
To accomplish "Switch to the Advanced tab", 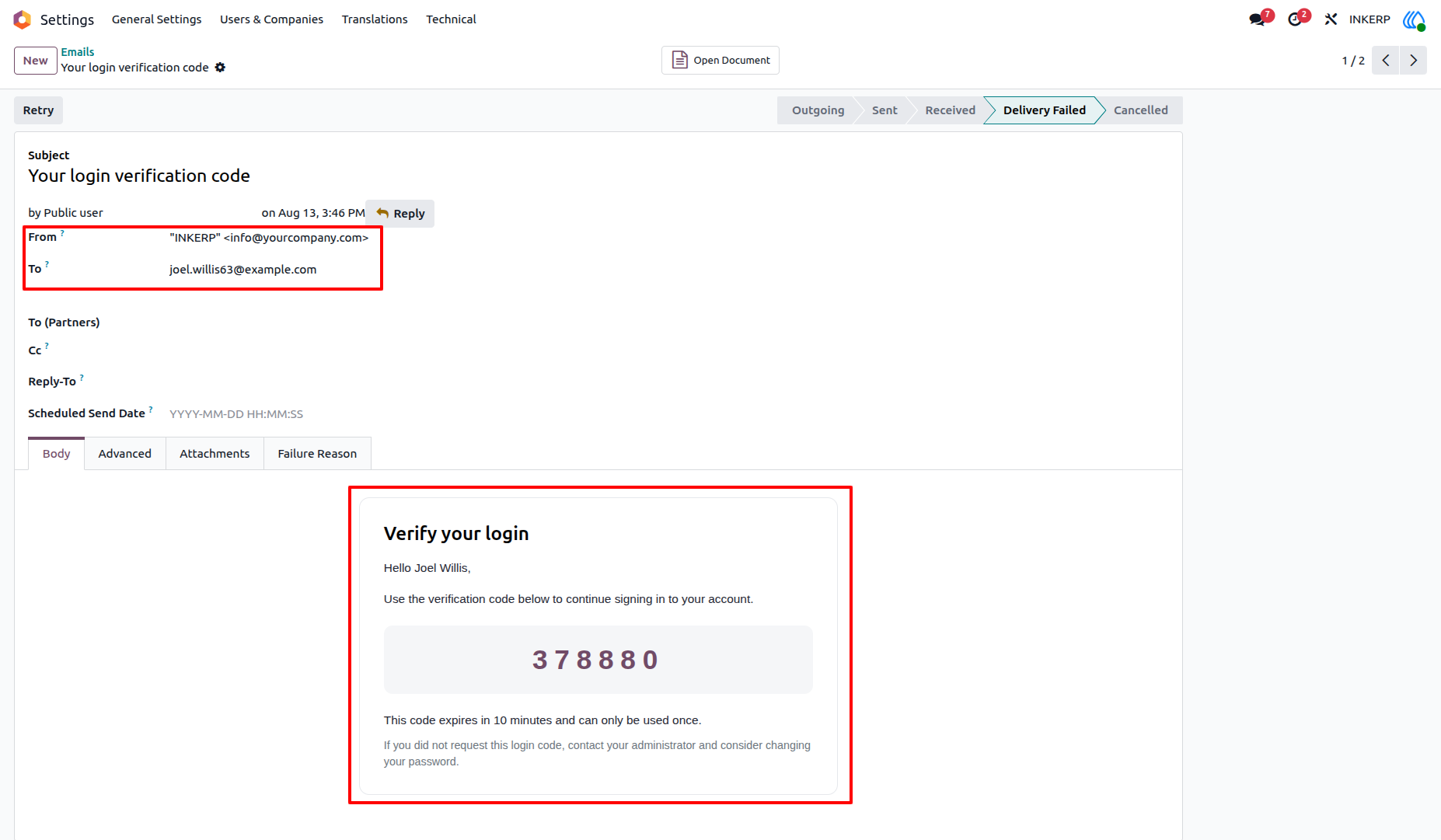I will pyautogui.click(x=125, y=454).
